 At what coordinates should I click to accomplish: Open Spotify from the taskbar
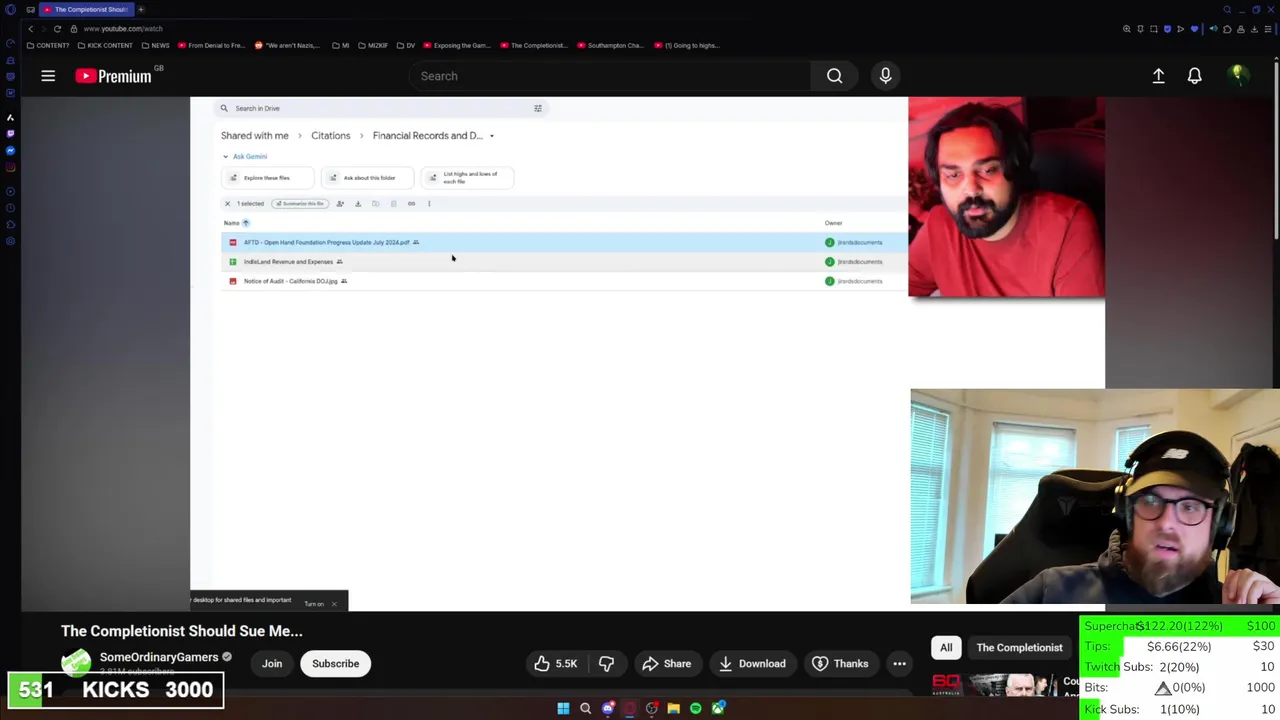pos(695,708)
